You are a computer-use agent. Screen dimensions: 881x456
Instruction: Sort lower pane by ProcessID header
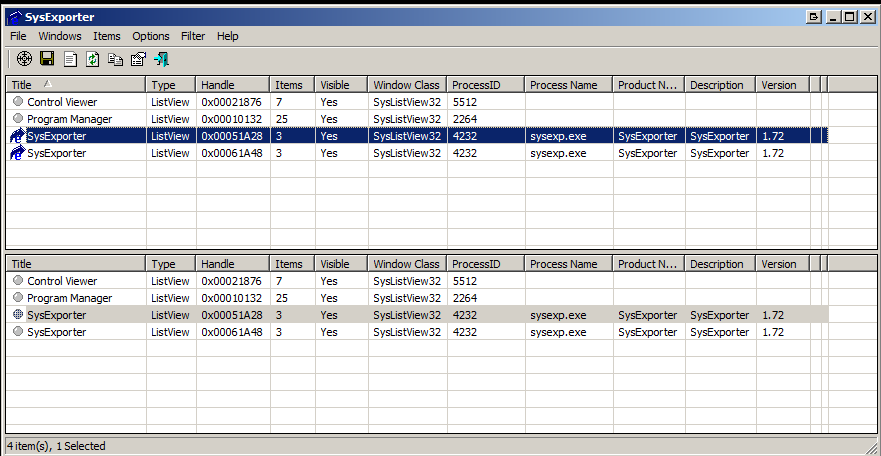coord(486,263)
